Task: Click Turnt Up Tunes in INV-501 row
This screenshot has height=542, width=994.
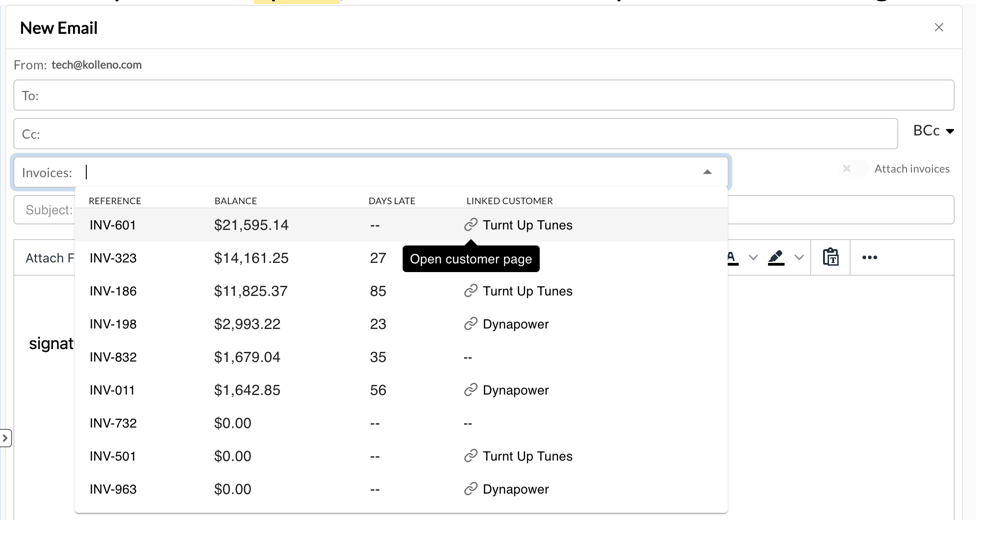Action: point(527,456)
